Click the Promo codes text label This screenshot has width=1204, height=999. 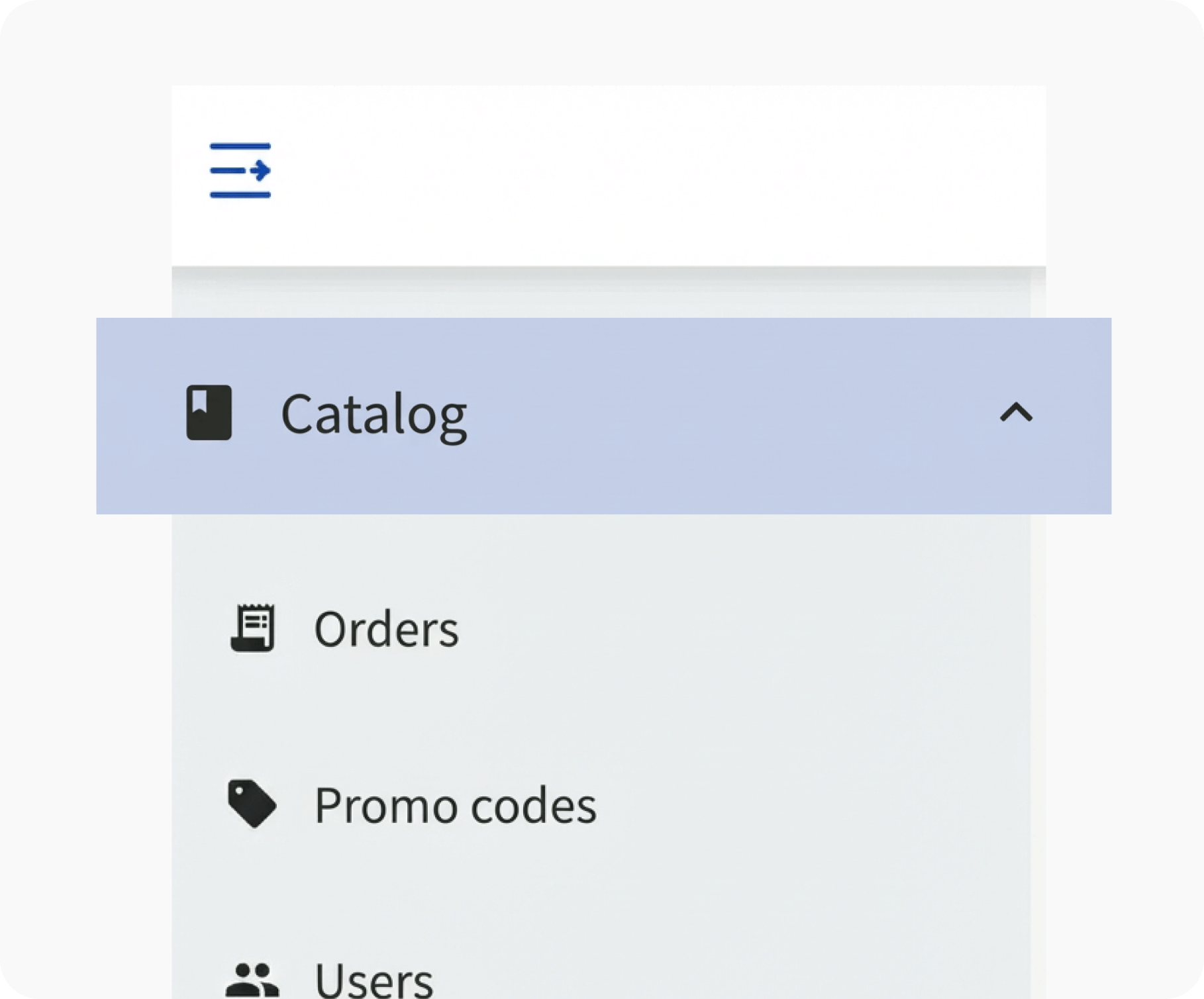tap(456, 805)
